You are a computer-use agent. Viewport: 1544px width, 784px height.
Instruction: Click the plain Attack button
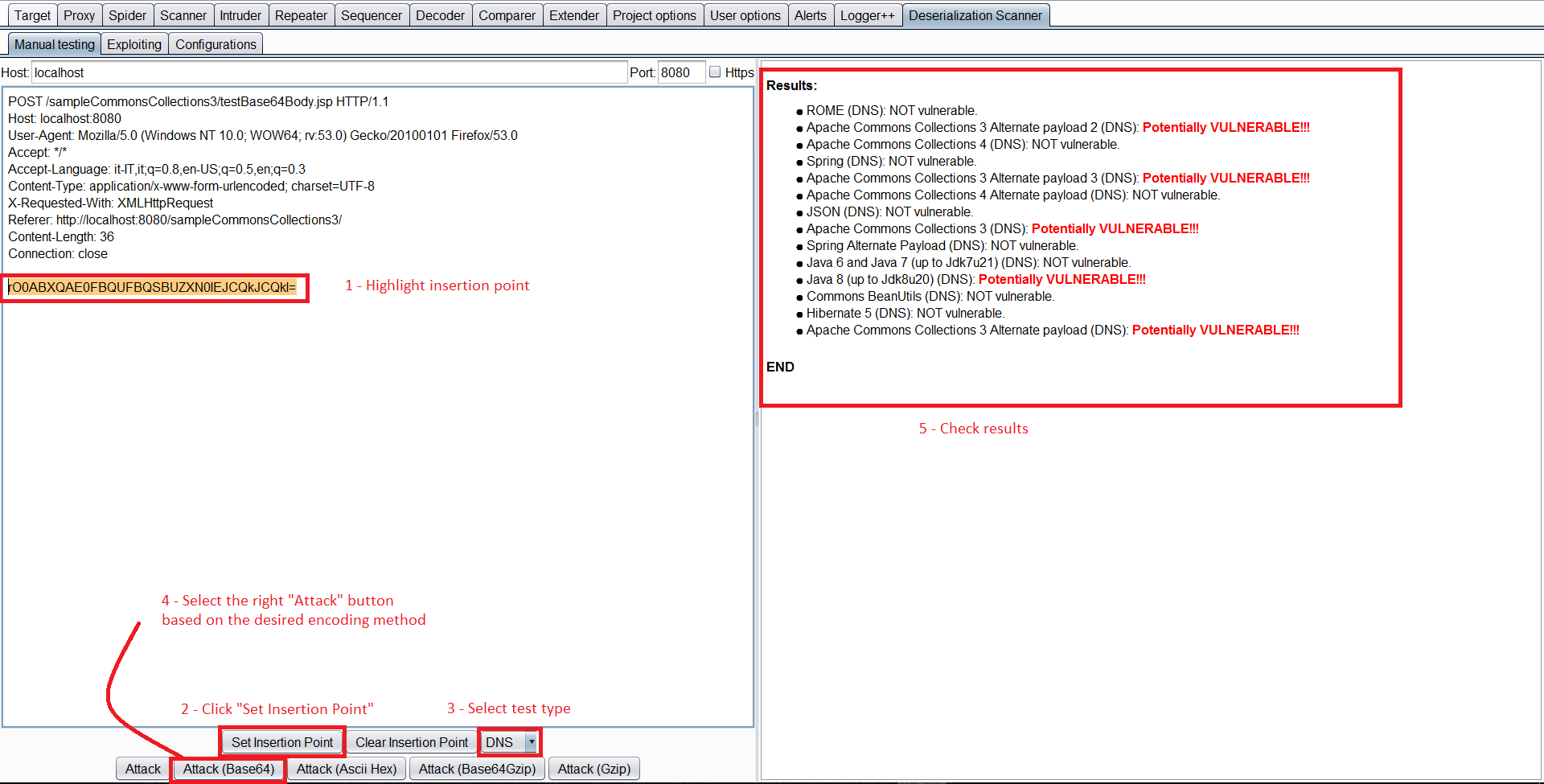coord(142,769)
